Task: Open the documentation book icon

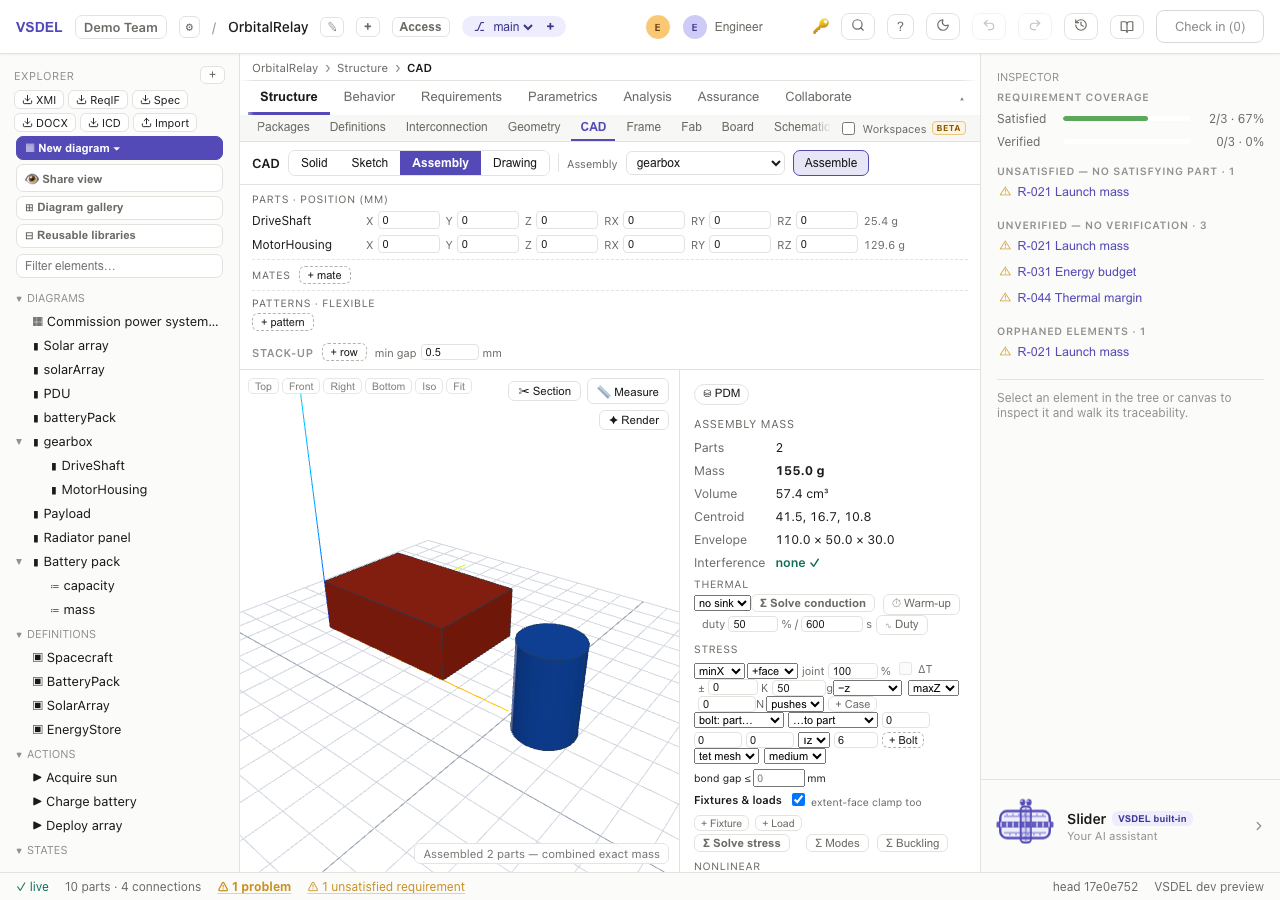Action: tap(1127, 27)
